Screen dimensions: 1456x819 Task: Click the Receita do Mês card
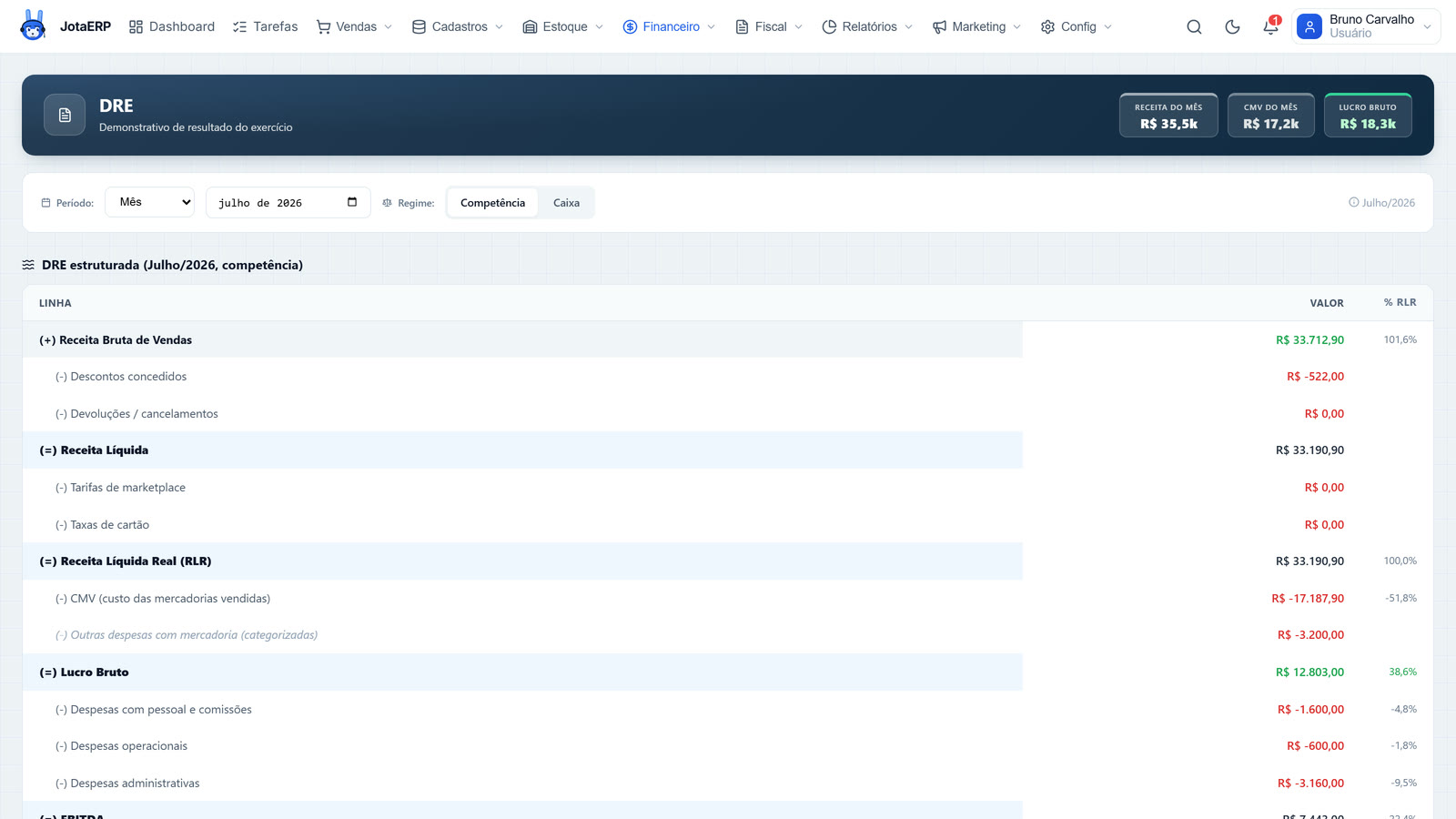[1168, 116]
